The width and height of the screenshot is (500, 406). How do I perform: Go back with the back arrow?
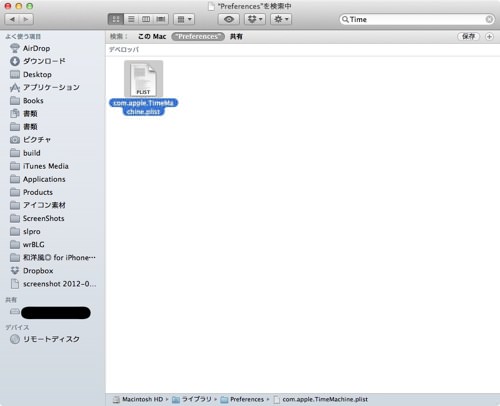point(12,19)
